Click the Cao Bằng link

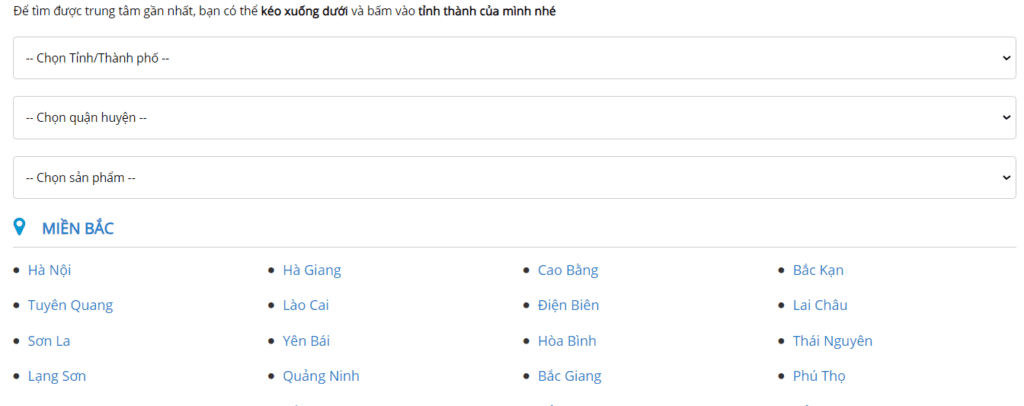[x=568, y=270]
